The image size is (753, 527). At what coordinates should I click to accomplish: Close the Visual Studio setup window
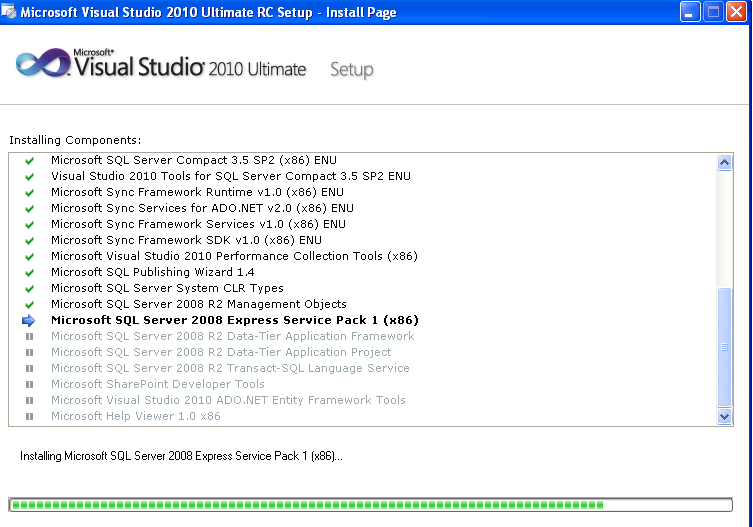(x=736, y=12)
